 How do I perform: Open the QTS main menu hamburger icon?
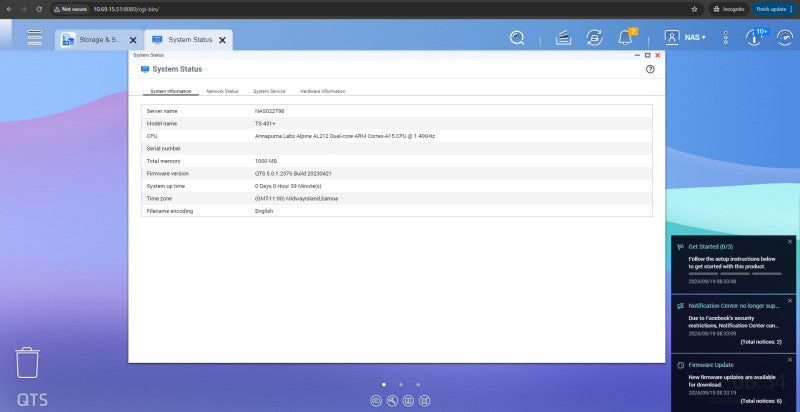click(35, 38)
